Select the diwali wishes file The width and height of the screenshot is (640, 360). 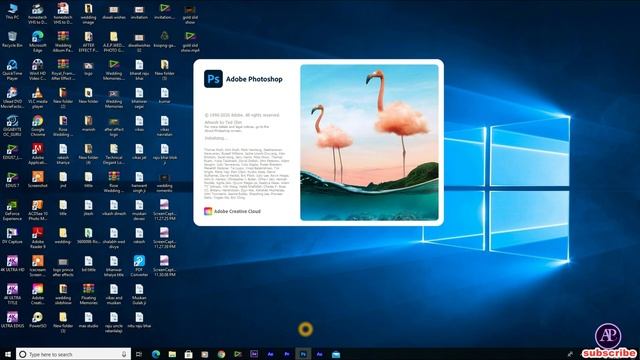pyautogui.click(x=114, y=11)
